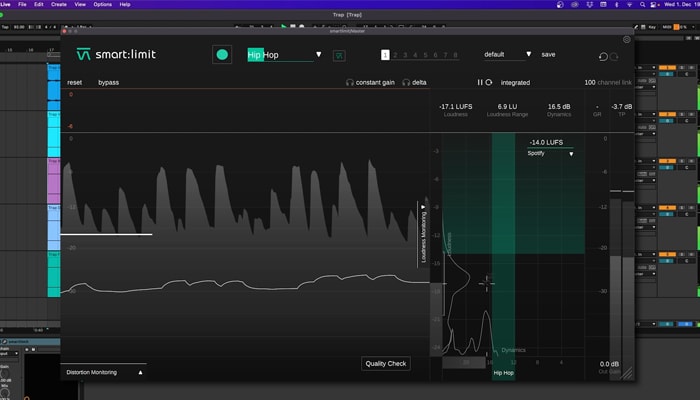Click the redo arrow icon
Image resolution: width=700 pixels, height=400 pixels.
point(615,57)
